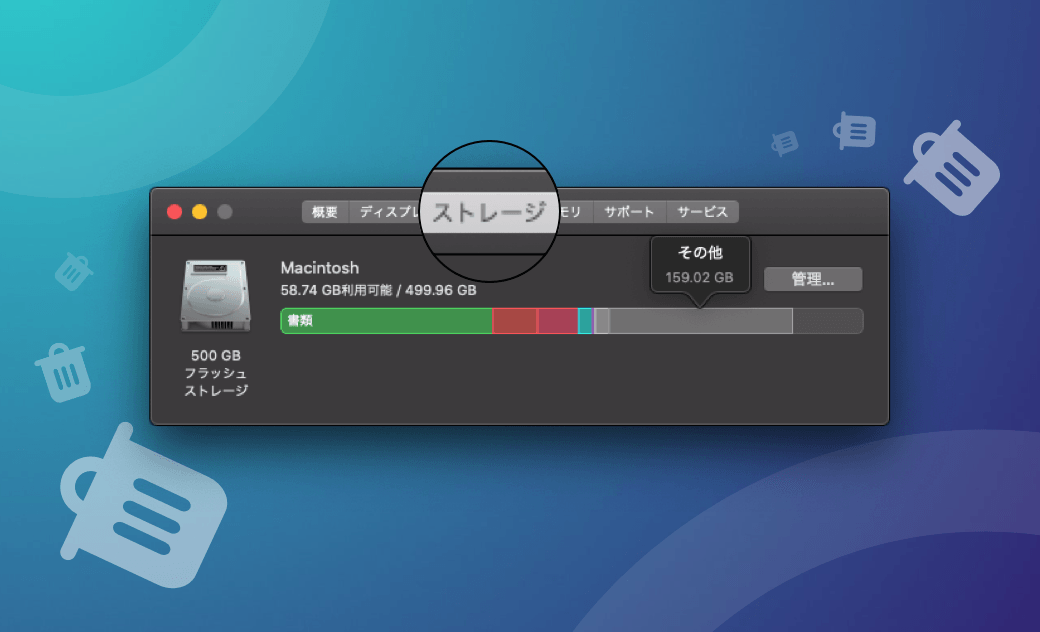Click the red segment in the storage bar
Screen dimensions: 1040x632
point(513,320)
